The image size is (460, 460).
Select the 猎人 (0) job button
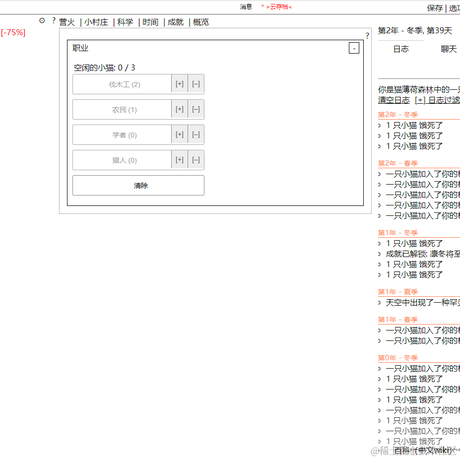[122, 160]
